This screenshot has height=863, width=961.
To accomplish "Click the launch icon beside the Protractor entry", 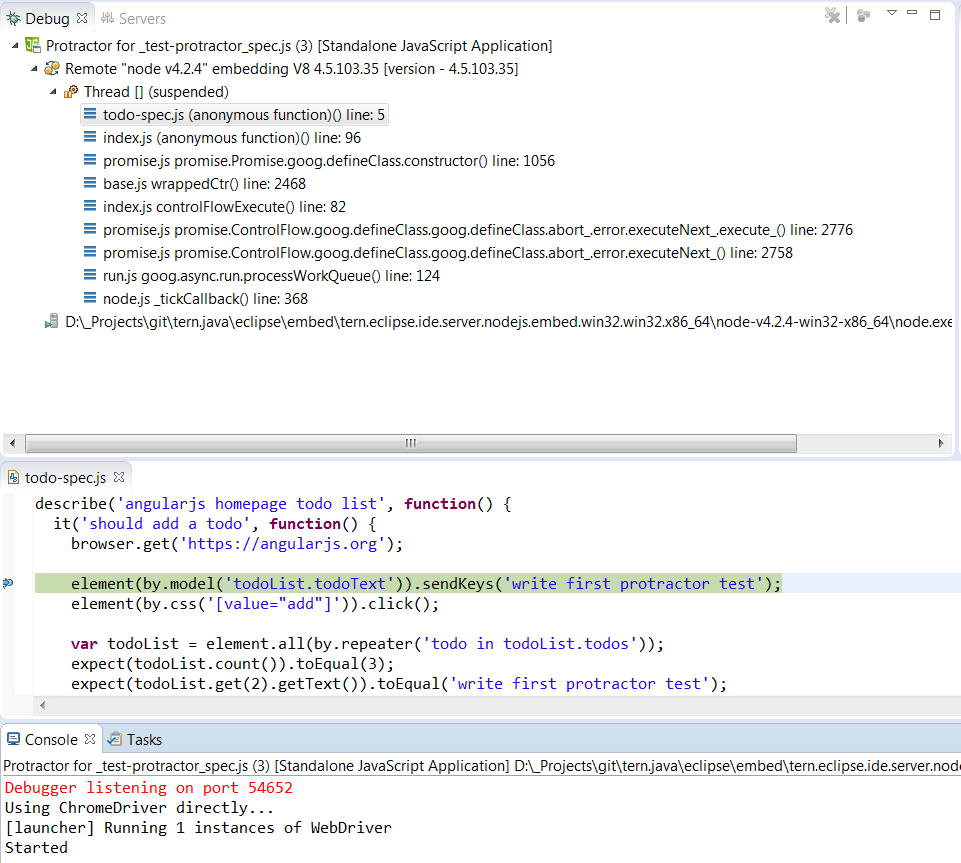I will point(32,45).
